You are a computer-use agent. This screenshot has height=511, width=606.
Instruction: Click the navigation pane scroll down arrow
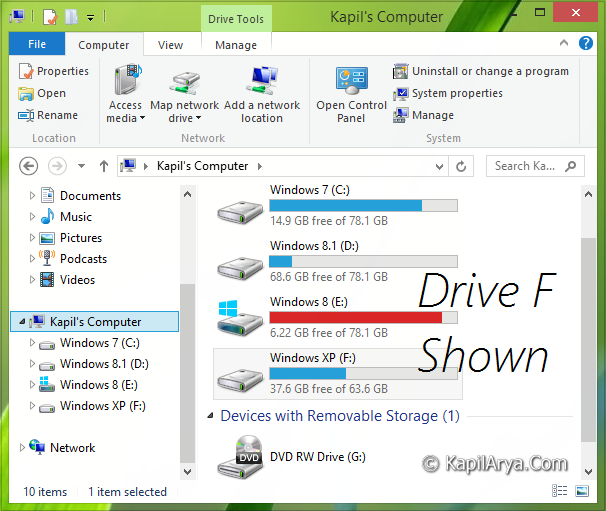point(187,472)
